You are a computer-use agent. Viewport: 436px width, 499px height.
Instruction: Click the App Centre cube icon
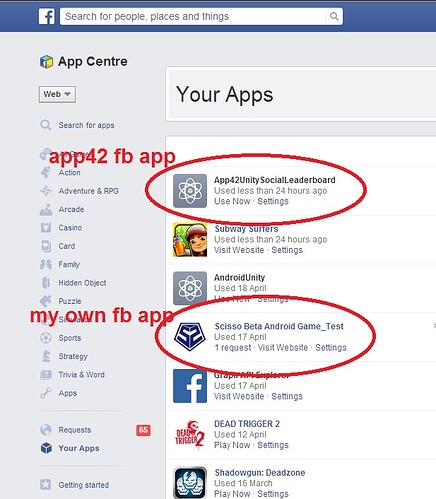pyautogui.click(x=46, y=62)
